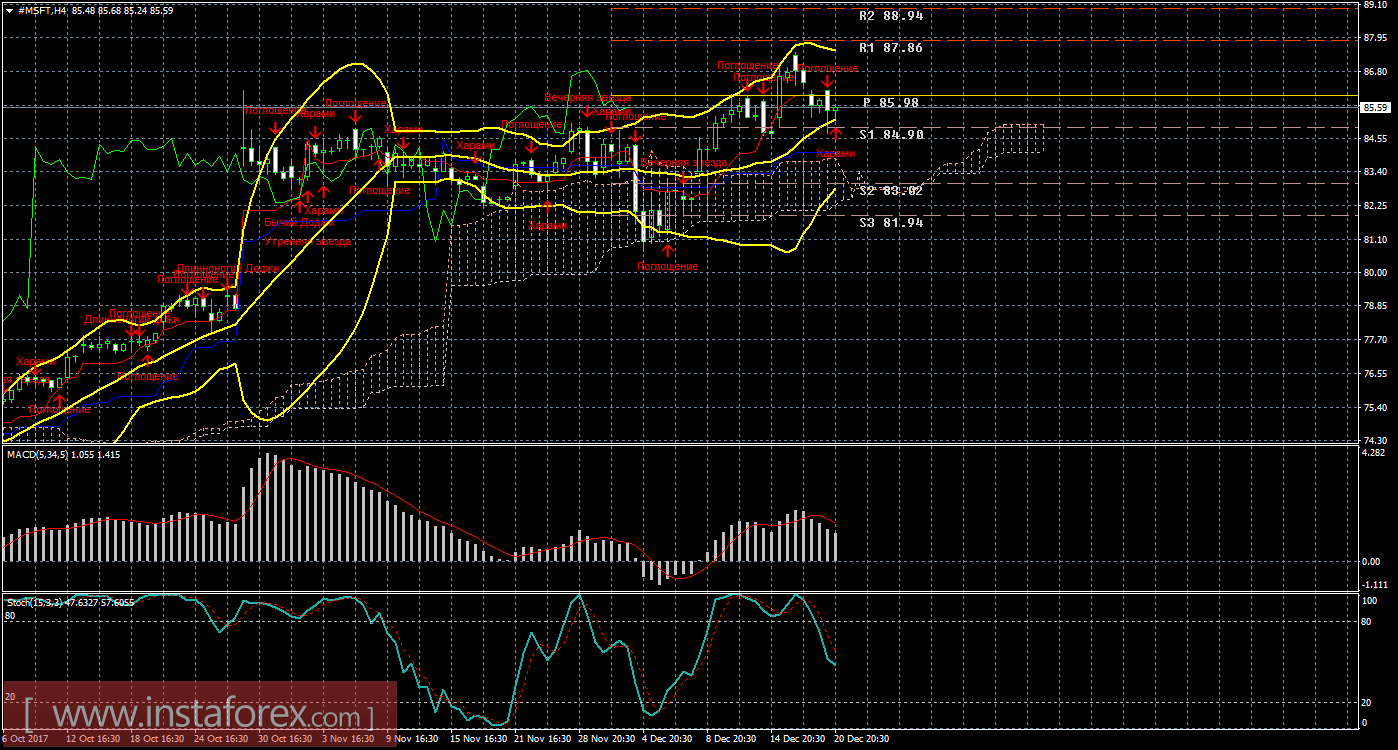Click the 77.70 price axis value
Screen dimensions: 1398x750
(1376, 339)
